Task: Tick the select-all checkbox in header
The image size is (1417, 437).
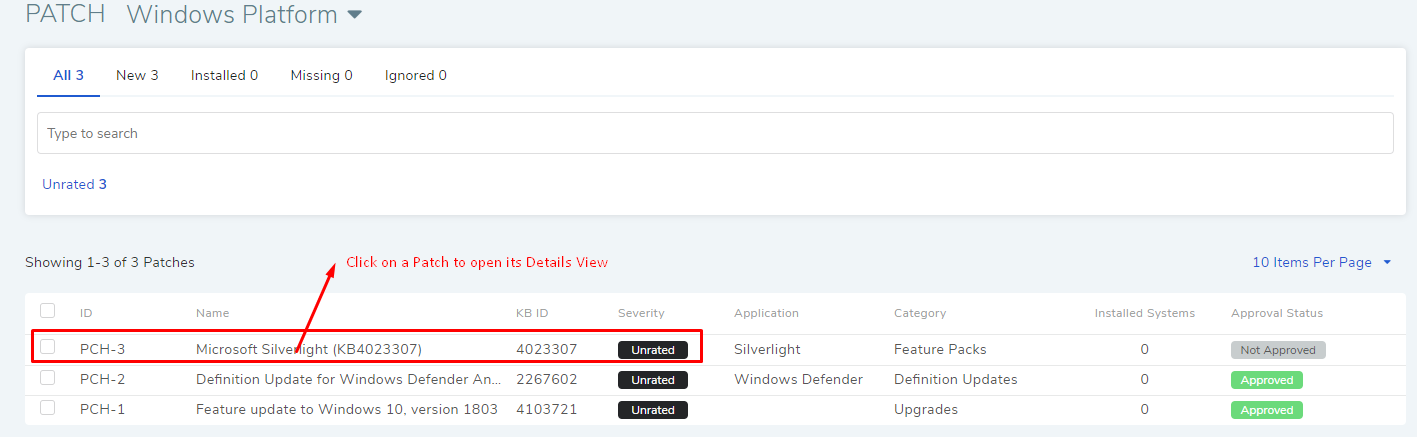Action: [47, 311]
